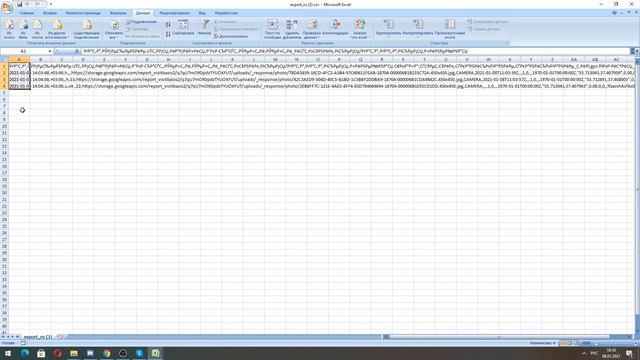This screenshot has height=360, width=640.
Task: Switch to the View tab
Action: point(202,13)
